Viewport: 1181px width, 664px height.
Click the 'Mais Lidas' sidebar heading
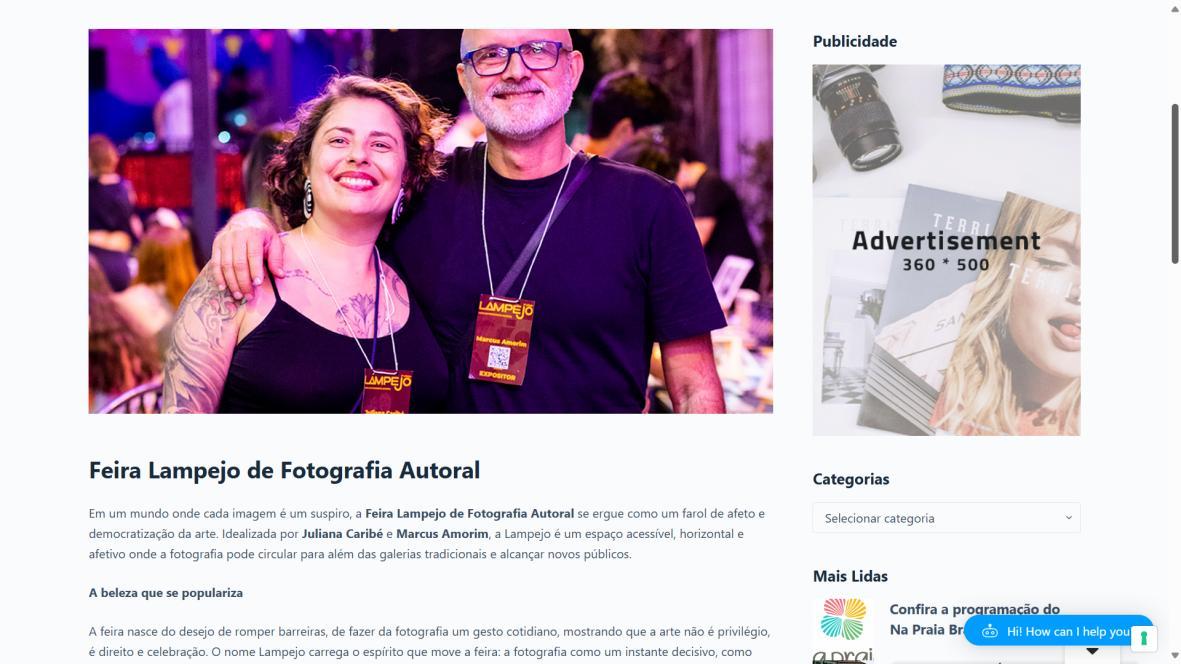[850, 577]
